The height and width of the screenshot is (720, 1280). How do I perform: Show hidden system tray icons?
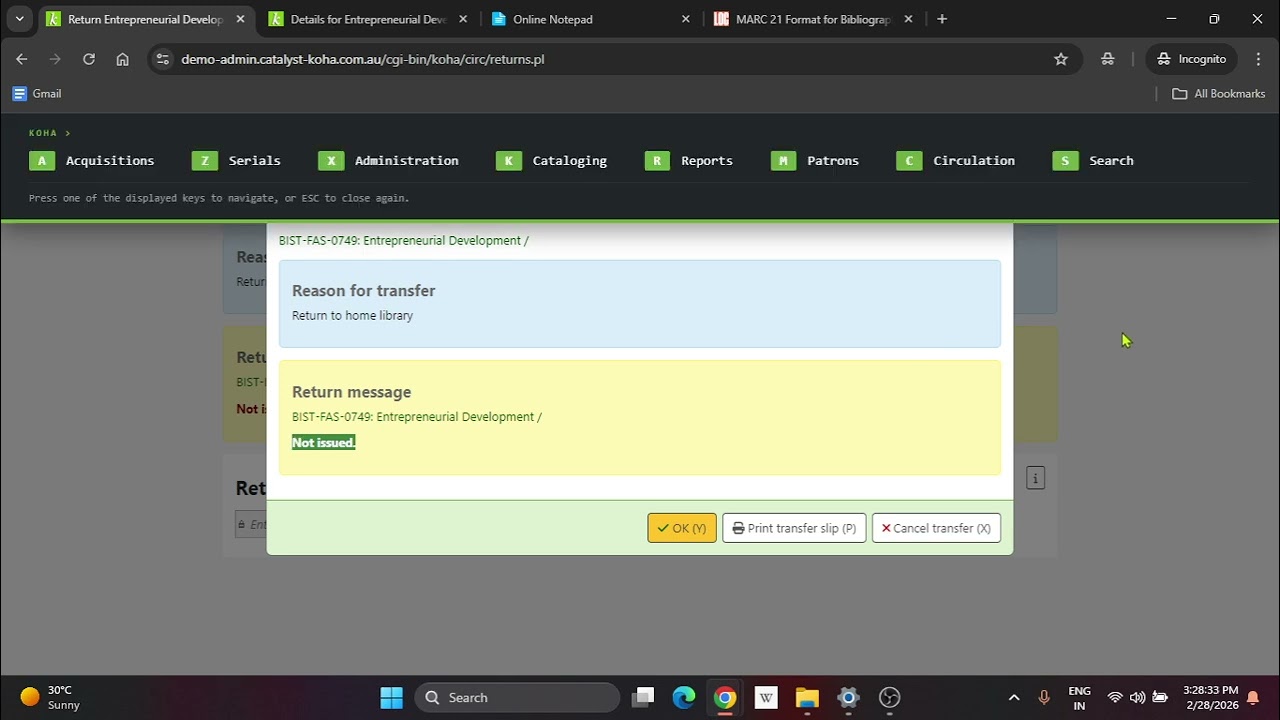1014,697
